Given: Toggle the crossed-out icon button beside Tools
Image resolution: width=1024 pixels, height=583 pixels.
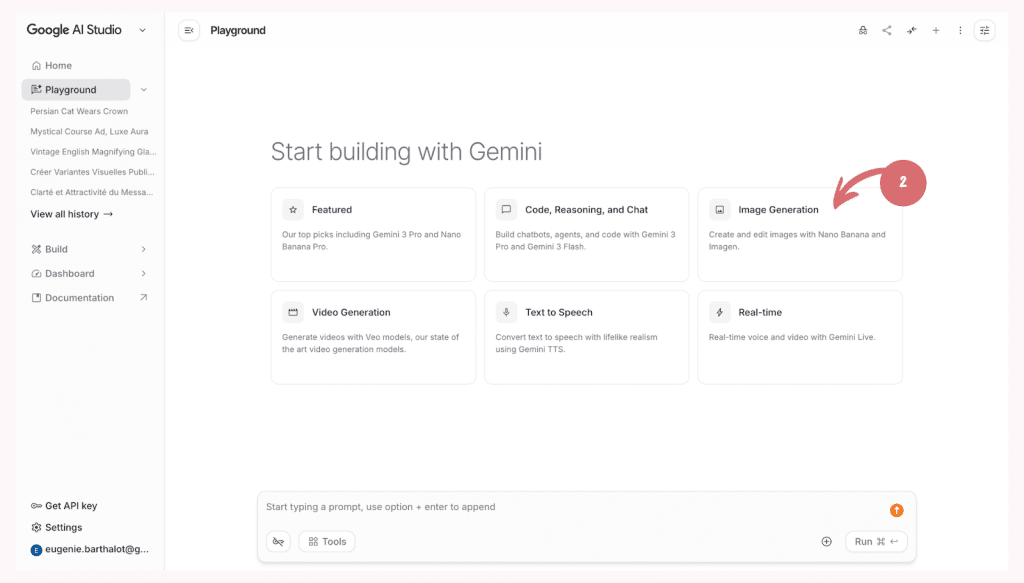Looking at the screenshot, I should tap(278, 541).
